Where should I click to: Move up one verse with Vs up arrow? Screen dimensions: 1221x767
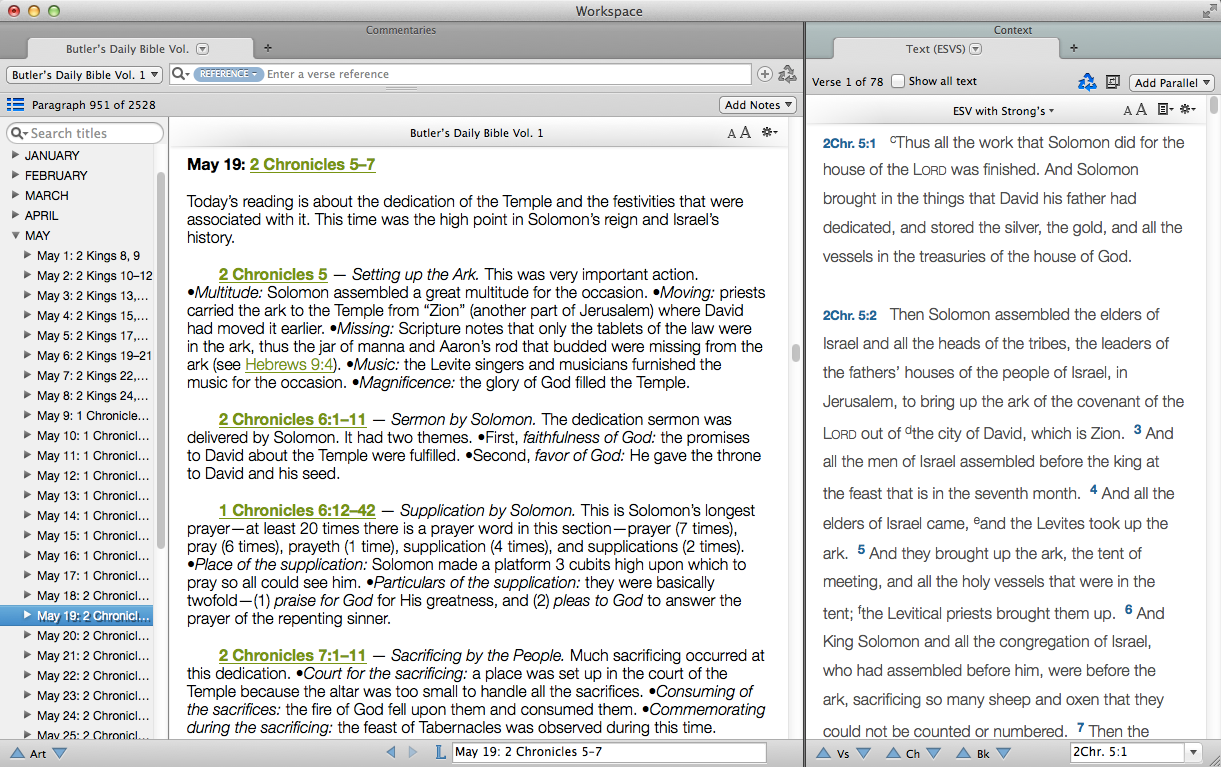[x=823, y=753]
